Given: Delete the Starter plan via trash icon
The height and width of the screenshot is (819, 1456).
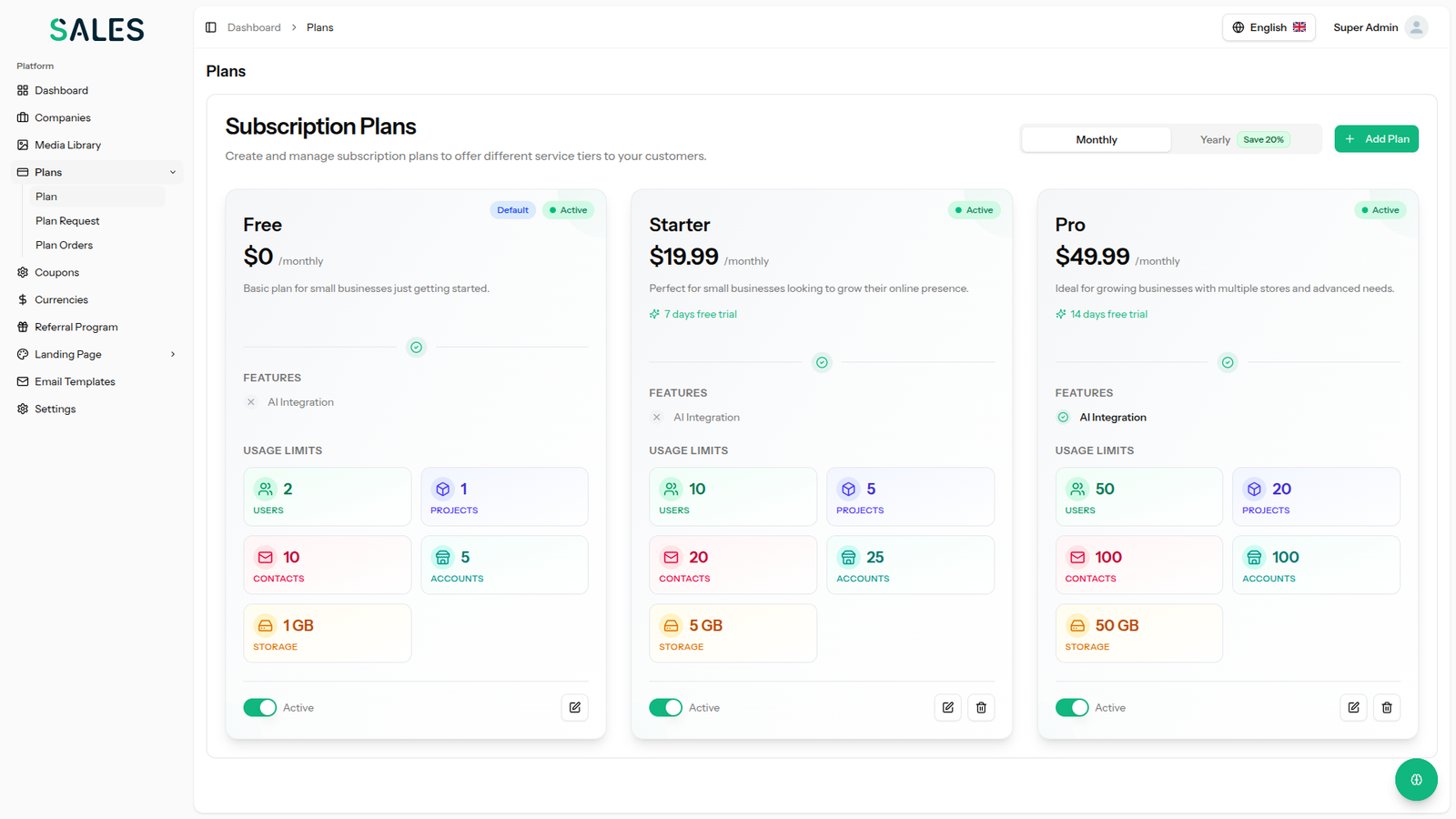Looking at the screenshot, I should (x=981, y=707).
